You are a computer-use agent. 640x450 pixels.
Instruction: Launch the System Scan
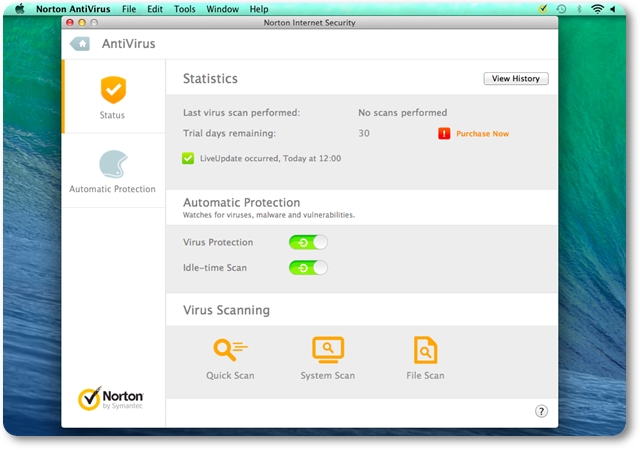328,359
